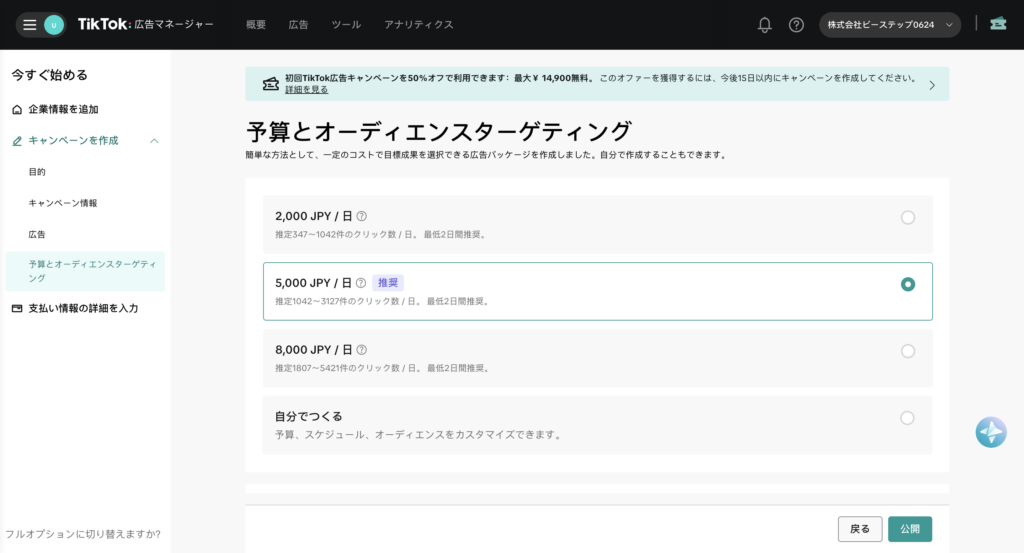Show info tooltip for 2,000 JPY / 日
The height and width of the screenshot is (553, 1024).
coord(361,216)
